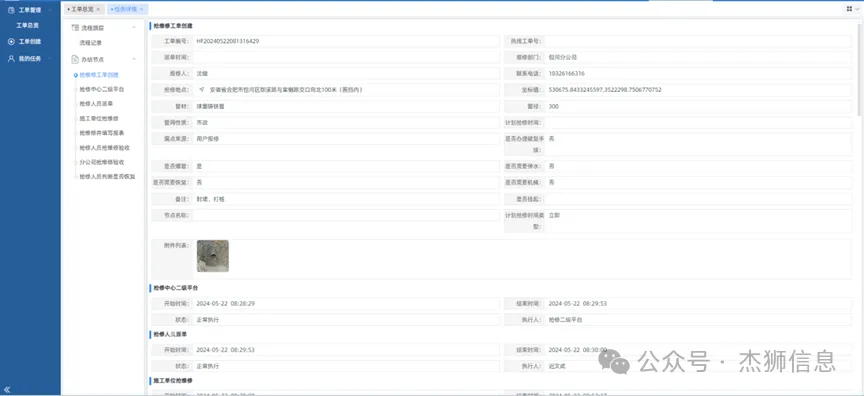
Task: Switch to the 工单总览 tab
Action: (x=82, y=9)
